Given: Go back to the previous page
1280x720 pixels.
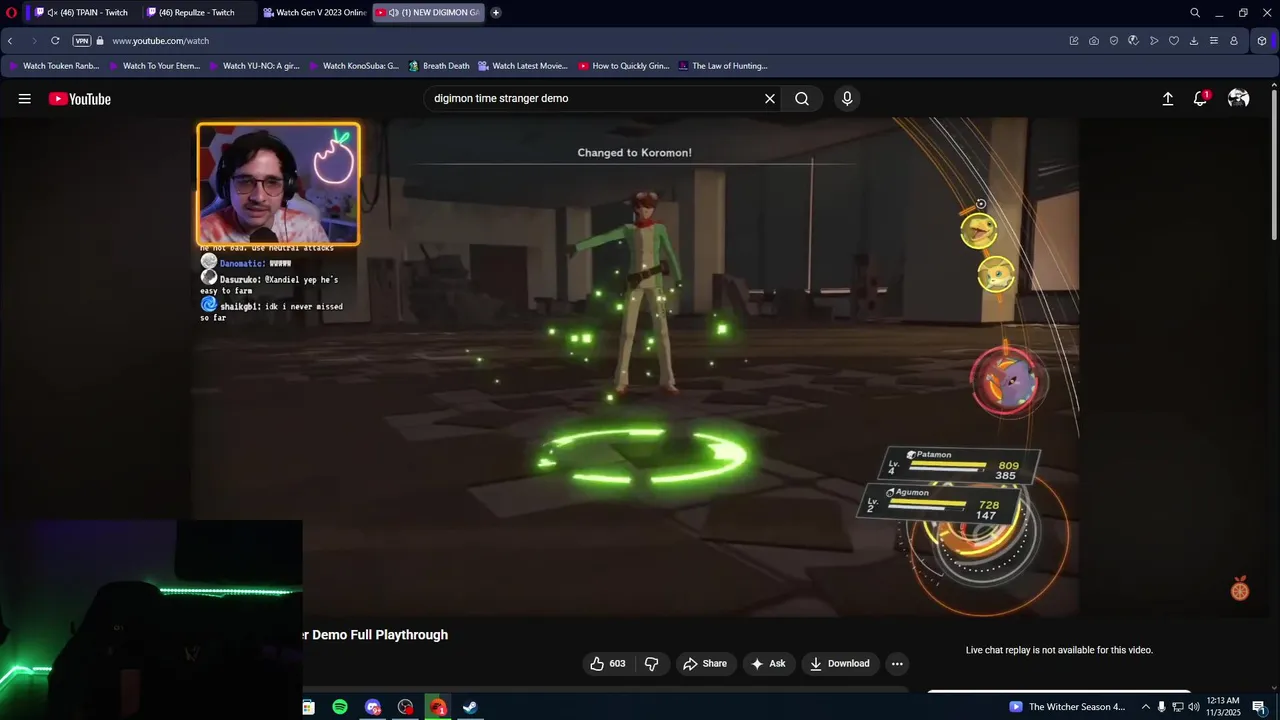Looking at the screenshot, I should coord(10,41).
